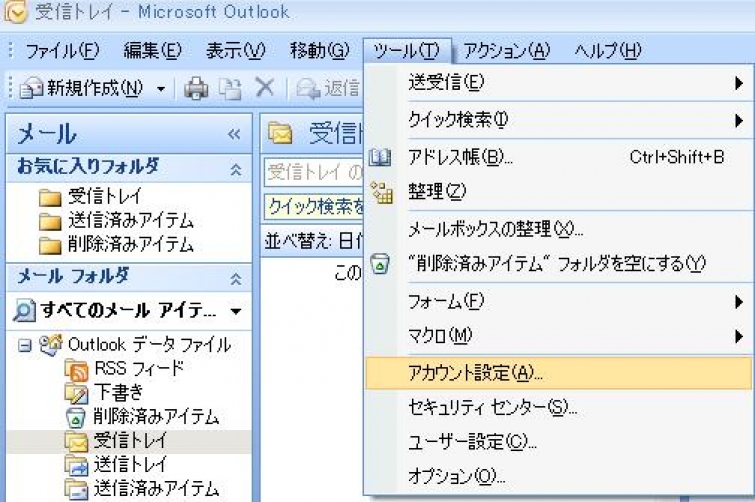Collapse the メール navigation pane with chevrons
Image resolution: width=755 pixels, height=502 pixels.
click(x=234, y=134)
